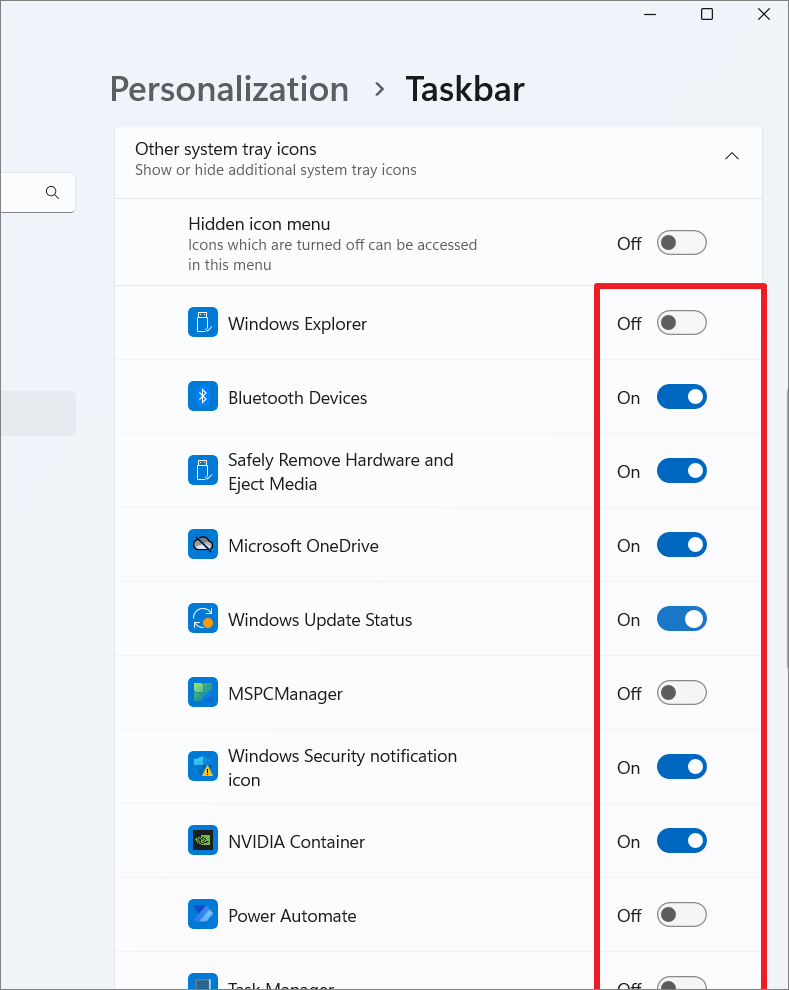Enable the Hidden icon menu toggle

681,242
